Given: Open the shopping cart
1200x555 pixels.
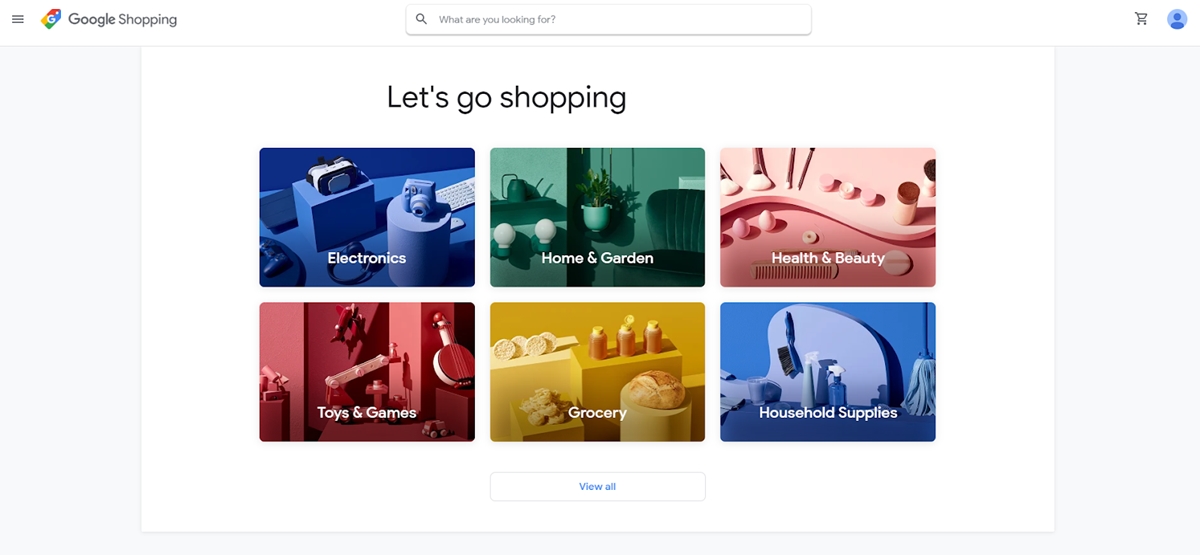Looking at the screenshot, I should (x=1141, y=19).
